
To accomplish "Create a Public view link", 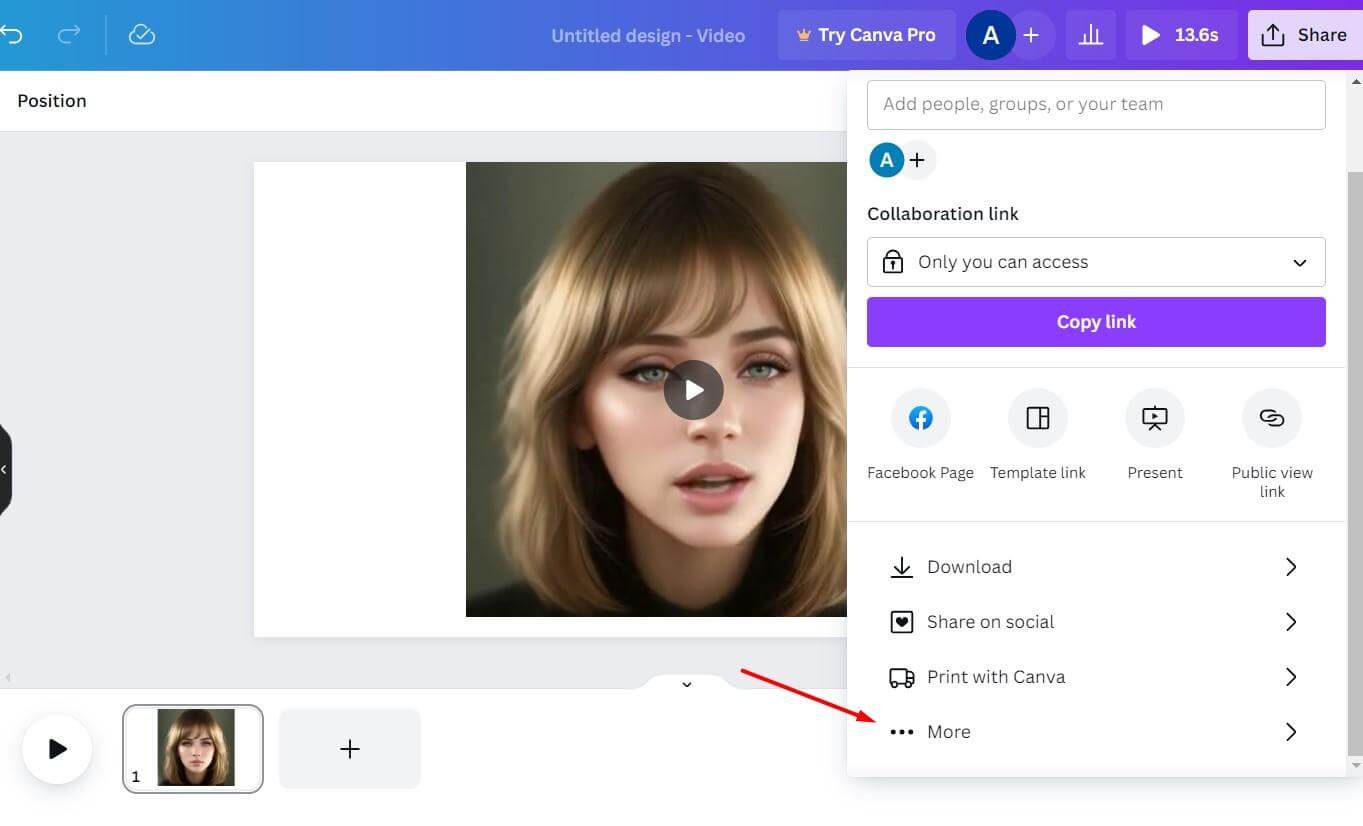I will tap(1271, 418).
